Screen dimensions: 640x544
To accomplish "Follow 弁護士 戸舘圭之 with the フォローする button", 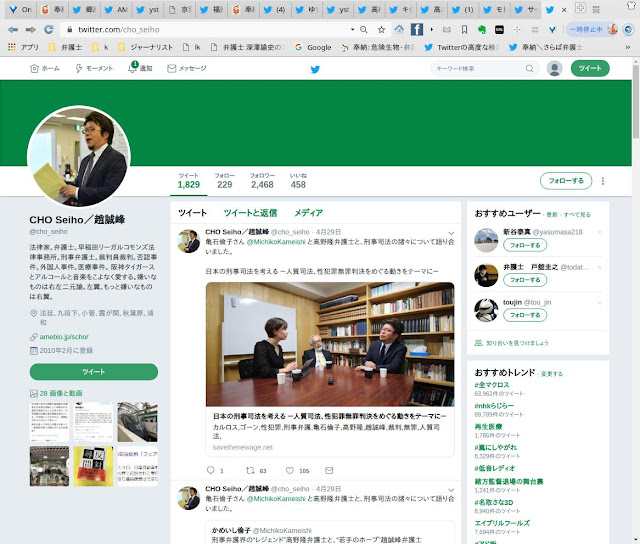I will tap(525, 280).
